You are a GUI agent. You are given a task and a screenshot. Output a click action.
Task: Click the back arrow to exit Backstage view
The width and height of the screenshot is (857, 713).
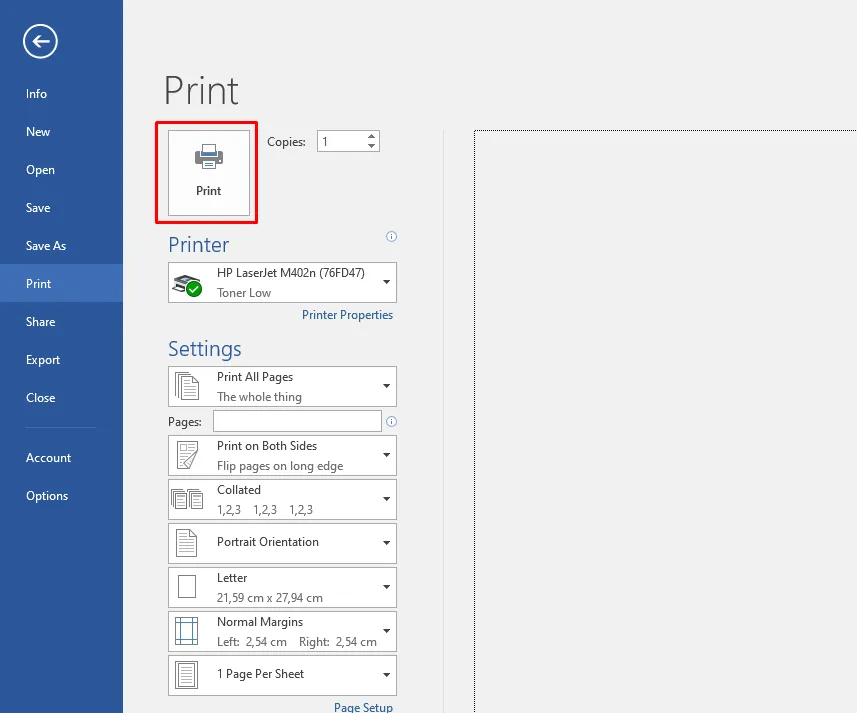click(40, 41)
